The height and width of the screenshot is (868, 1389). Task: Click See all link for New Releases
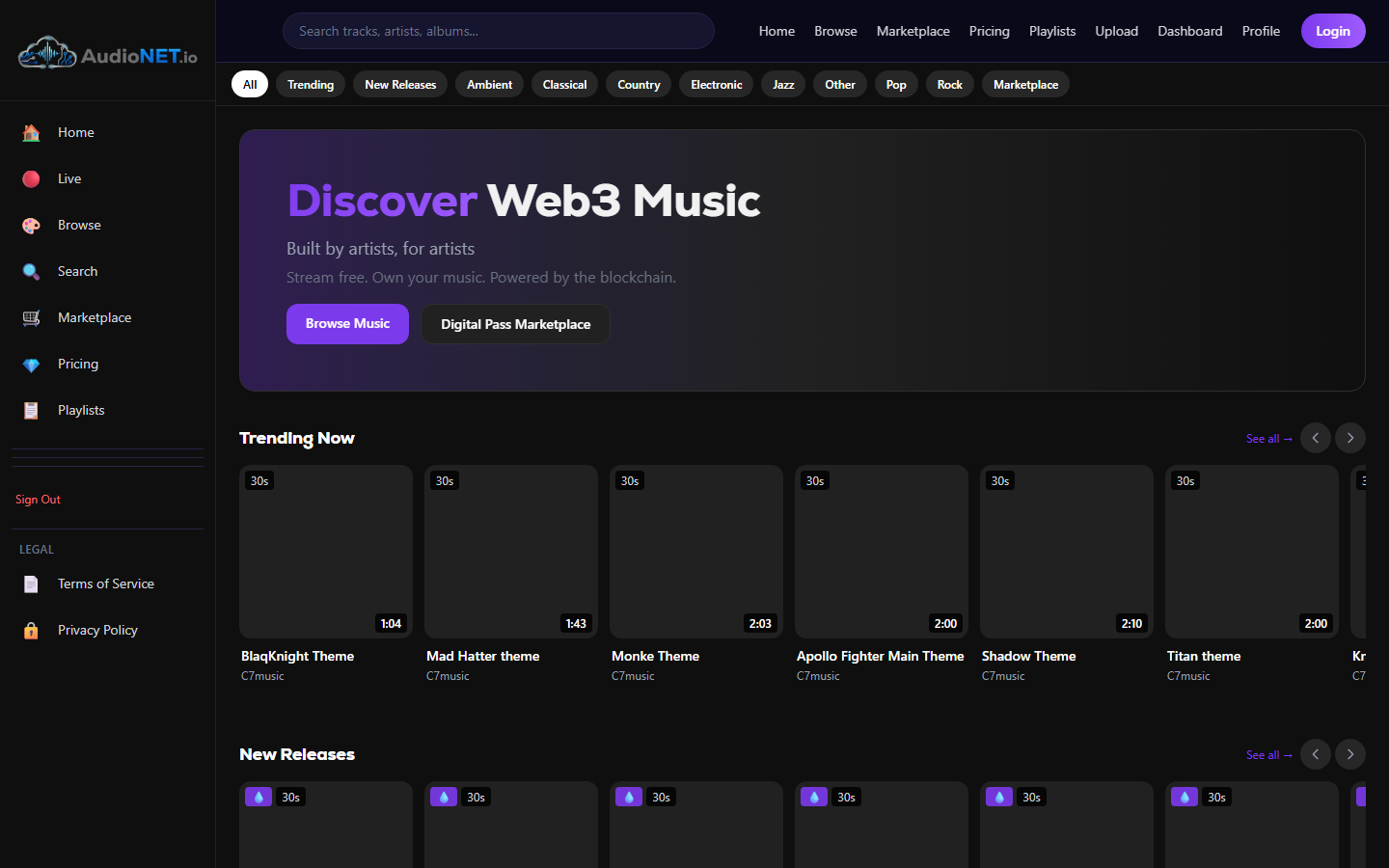click(1268, 755)
